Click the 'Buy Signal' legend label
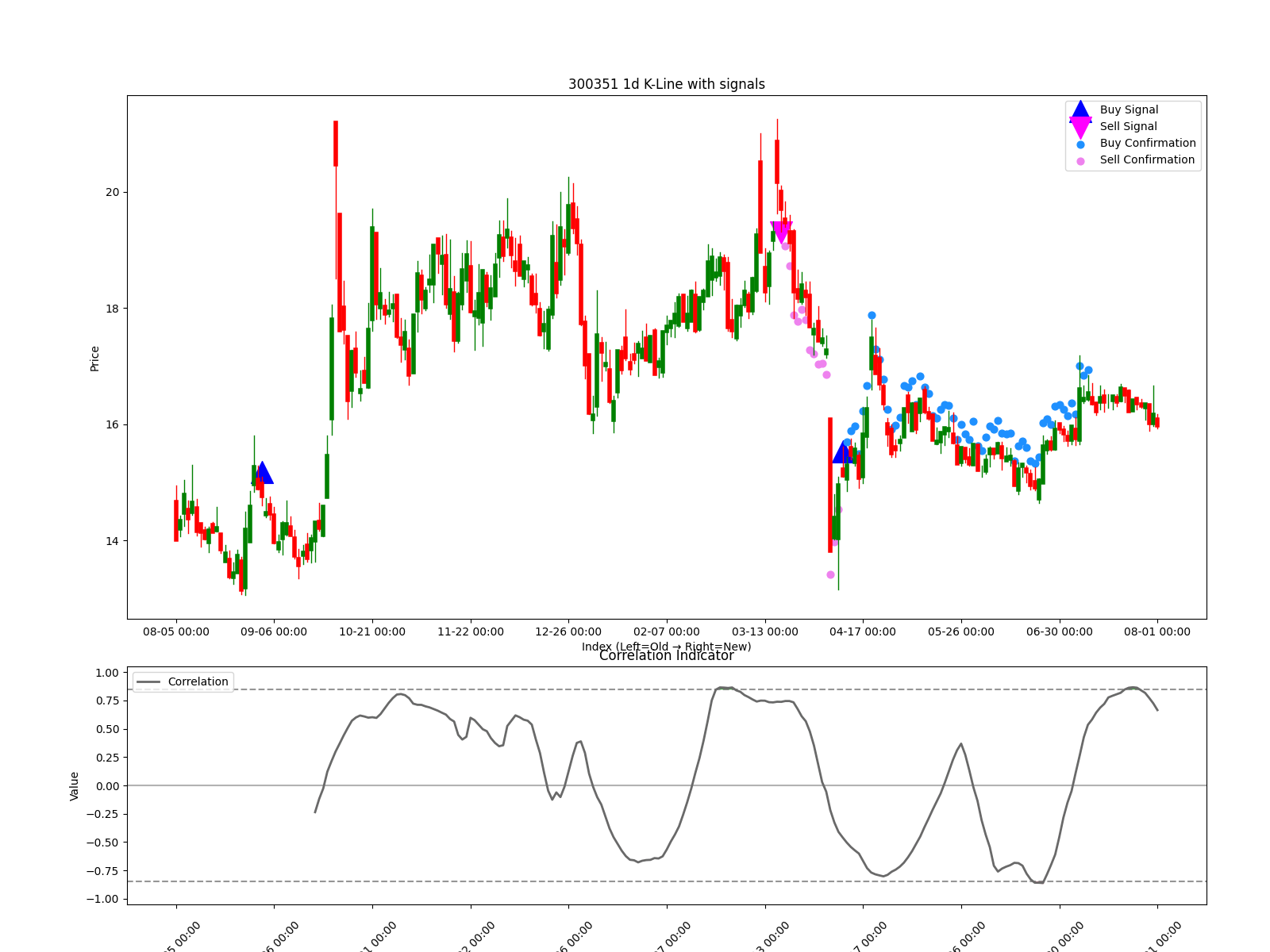Screen dimensions: 1270x952 (1129, 109)
